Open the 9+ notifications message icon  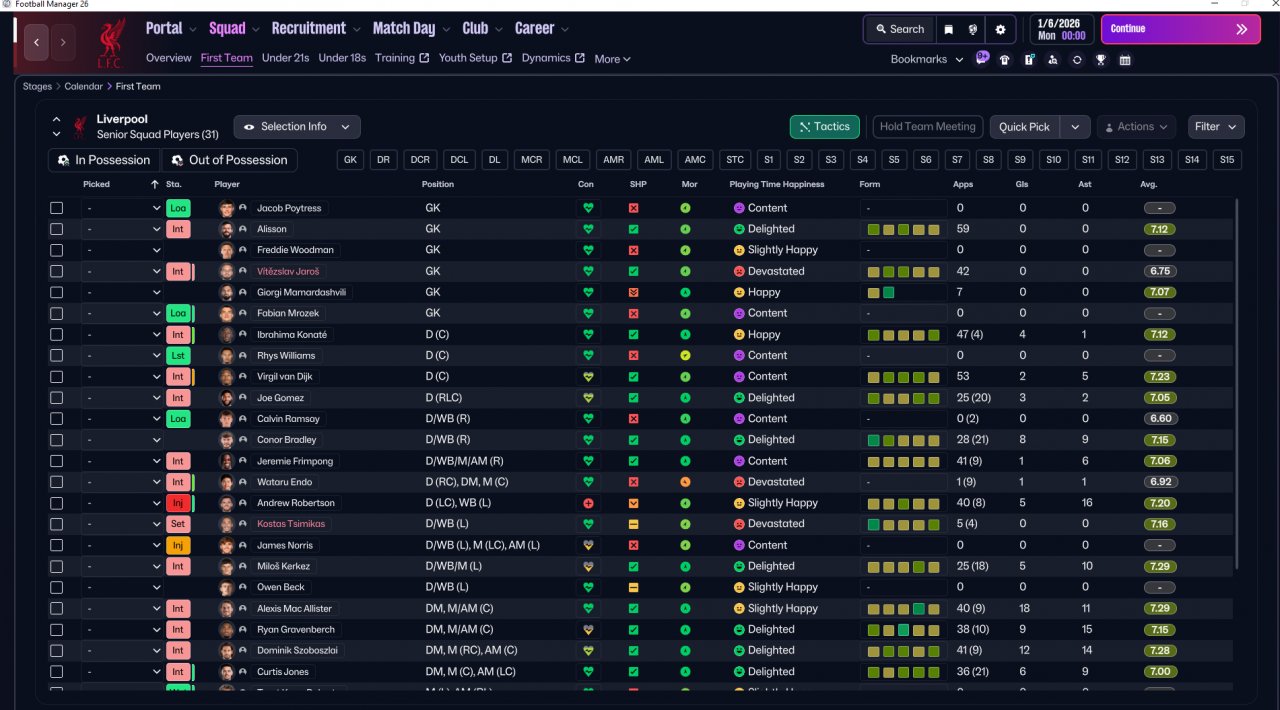[x=982, y=58]
